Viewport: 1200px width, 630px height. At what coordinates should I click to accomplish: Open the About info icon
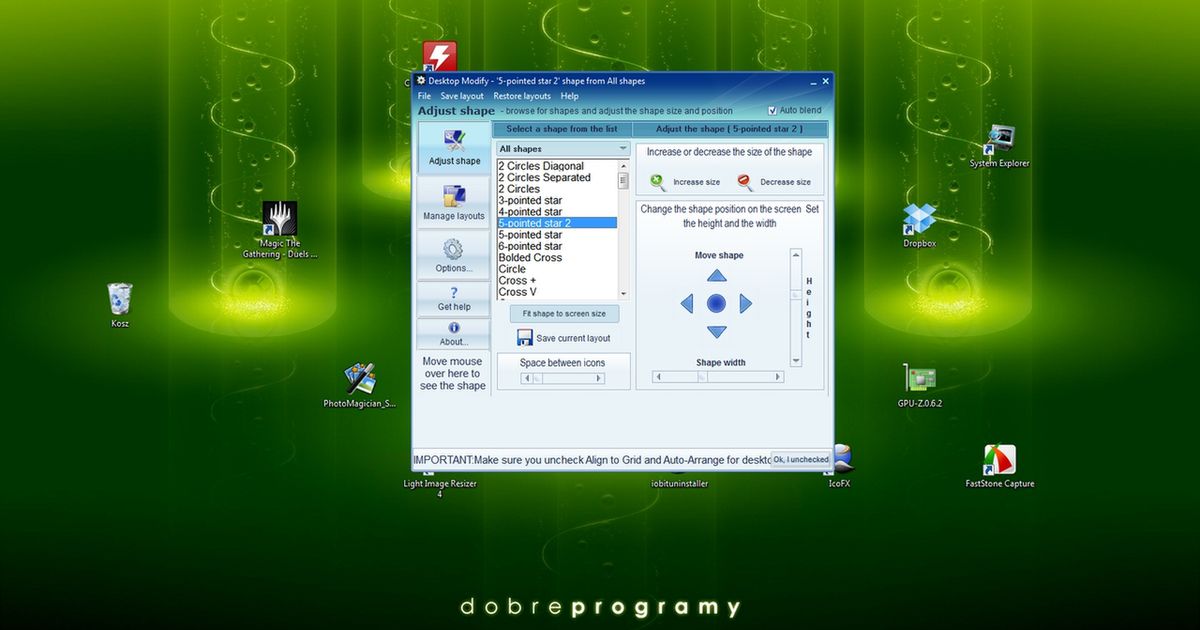click(x=453, y=329)
